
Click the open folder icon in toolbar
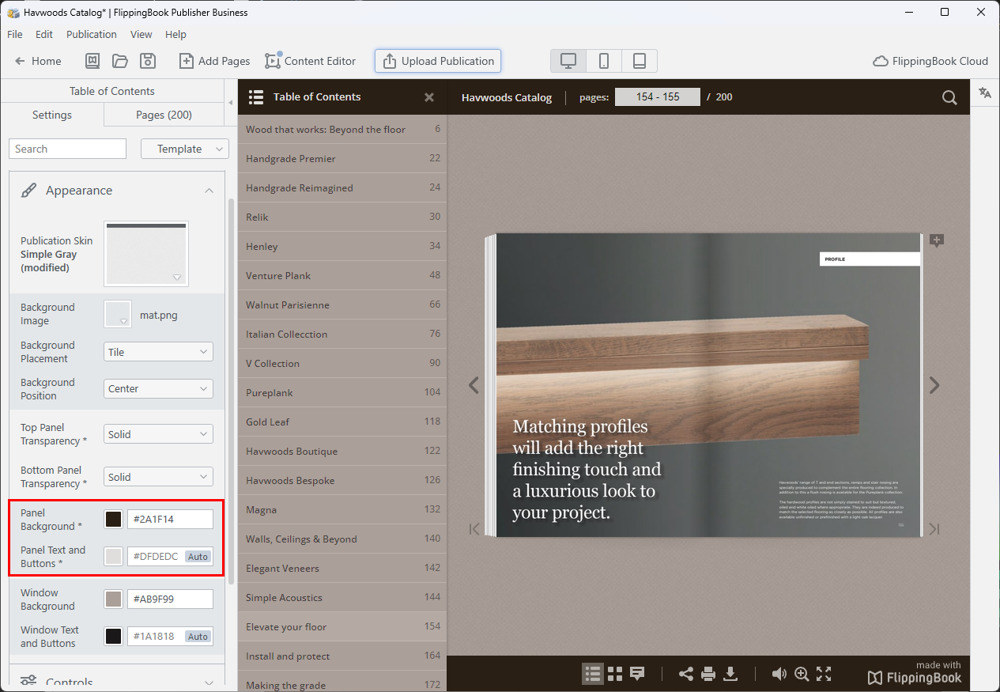tap(120, 61)
